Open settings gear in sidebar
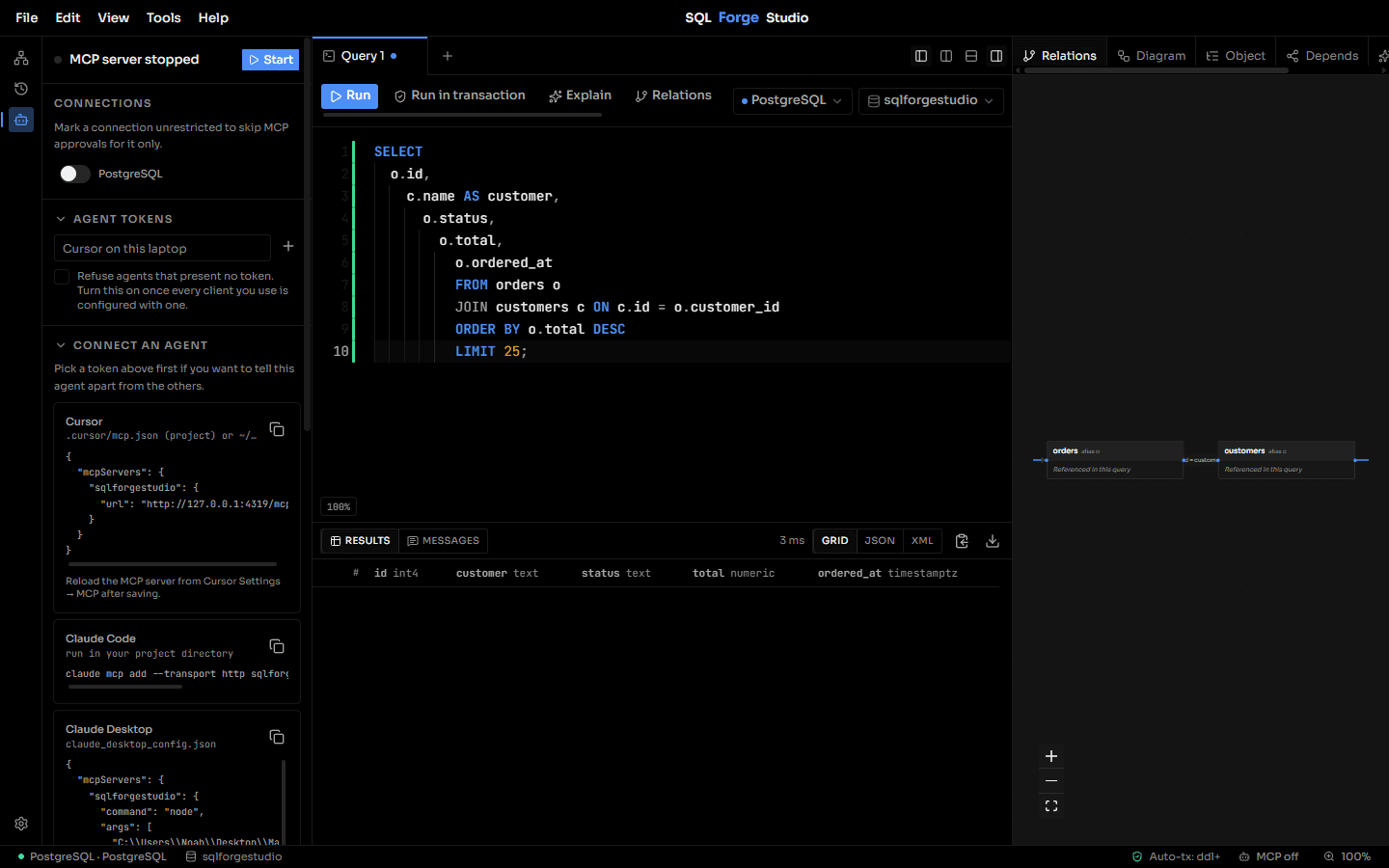This screenshot has height=868, width=1389. point(21,824)
